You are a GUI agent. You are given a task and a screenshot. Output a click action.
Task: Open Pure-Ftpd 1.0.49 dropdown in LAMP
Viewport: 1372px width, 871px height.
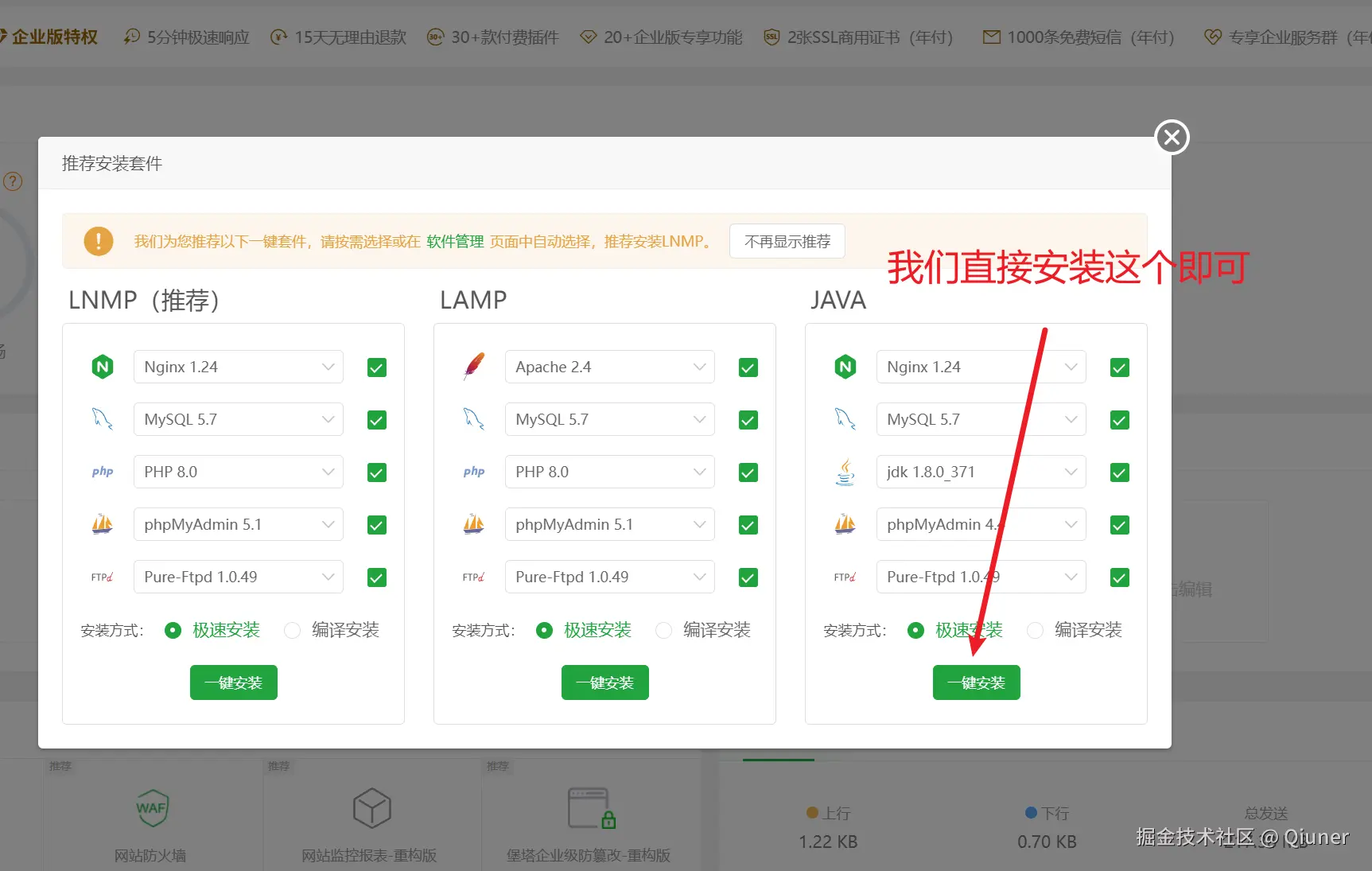click(x=610, y=577)
